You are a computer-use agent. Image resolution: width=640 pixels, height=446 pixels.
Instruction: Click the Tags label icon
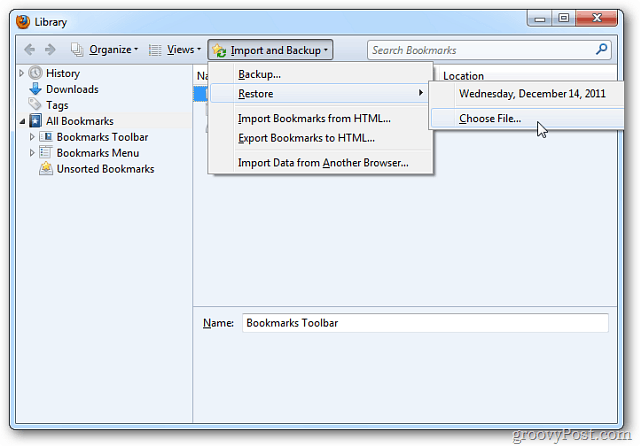pyautogui.click(x=35, y=104)
